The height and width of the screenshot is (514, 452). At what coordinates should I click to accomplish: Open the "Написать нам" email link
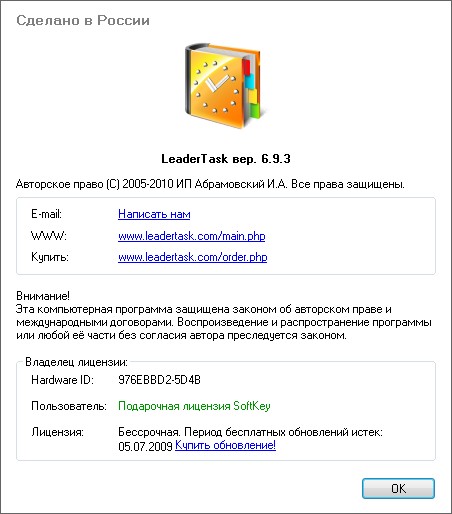coord(154,214)
